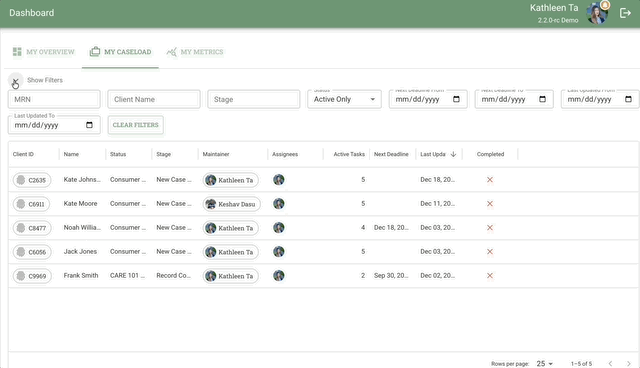Click the Jack Jones name cell
640x368 pixels.
click(x=80, y=252)
